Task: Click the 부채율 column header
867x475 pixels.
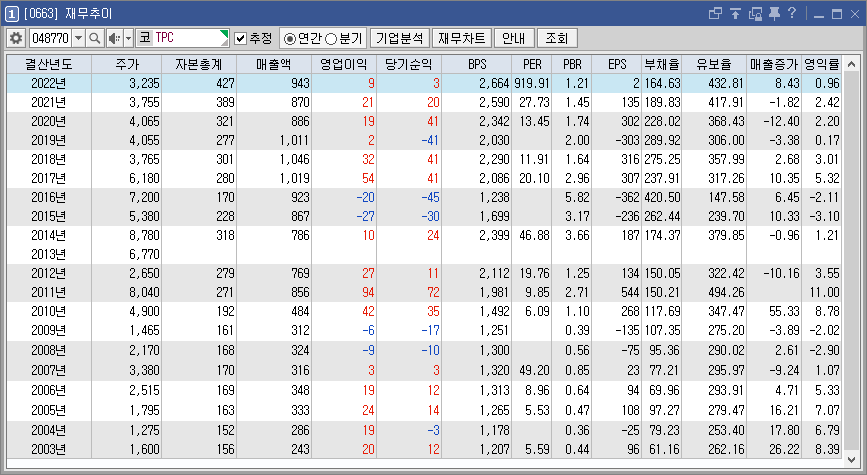Action: click(x=661, y=64)
